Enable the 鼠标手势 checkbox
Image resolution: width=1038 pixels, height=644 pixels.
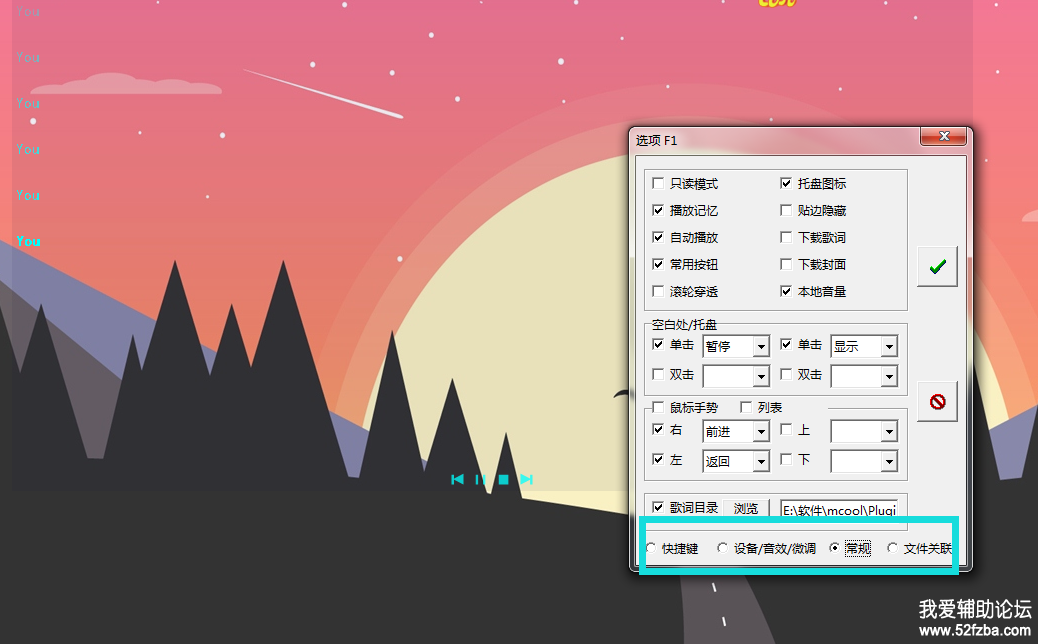[658, 408]
